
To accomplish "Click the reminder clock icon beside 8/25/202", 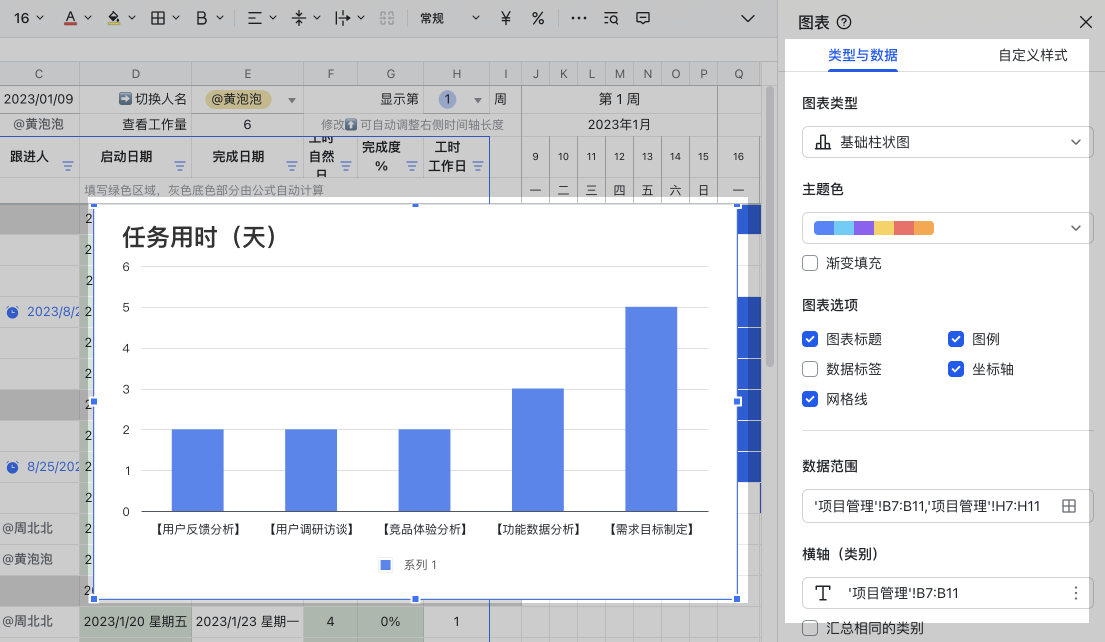I will click(x=13, y=467).
